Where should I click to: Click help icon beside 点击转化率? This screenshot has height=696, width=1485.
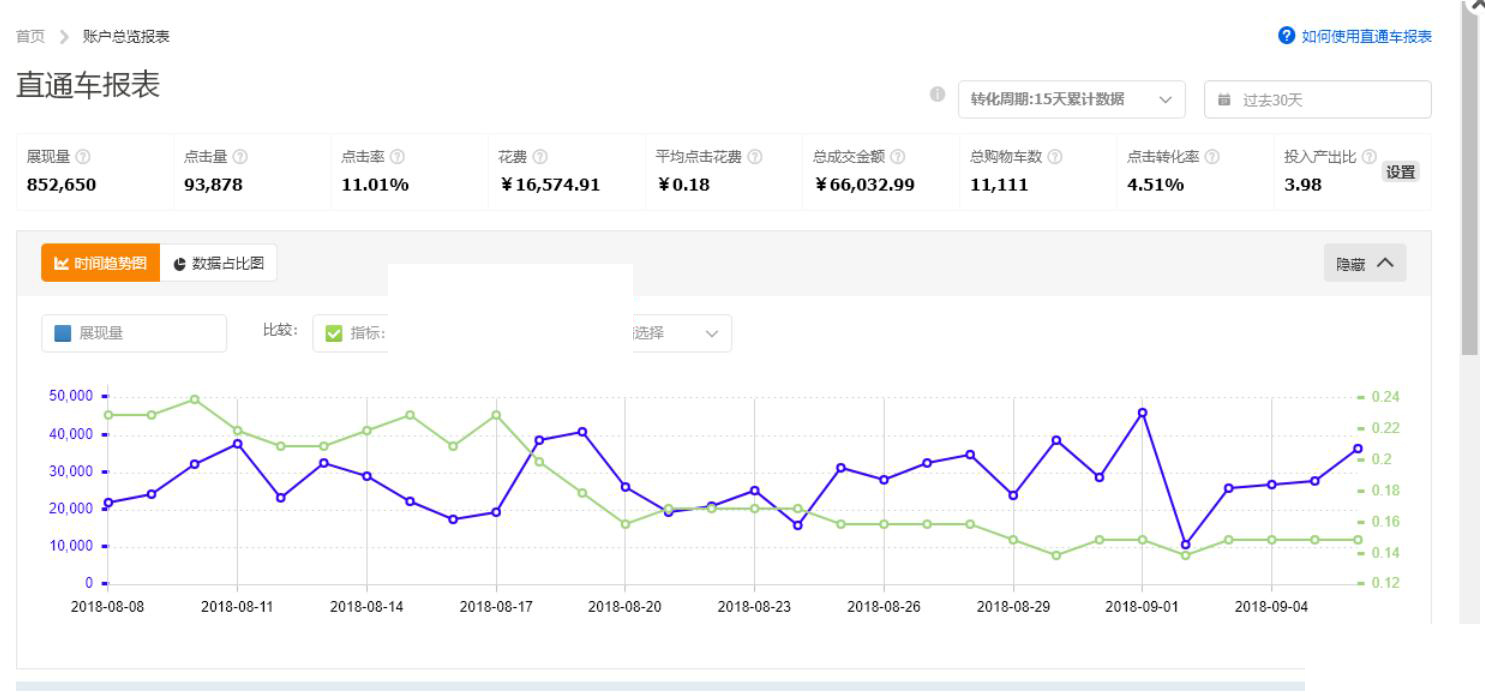(x=1213, y=157)
